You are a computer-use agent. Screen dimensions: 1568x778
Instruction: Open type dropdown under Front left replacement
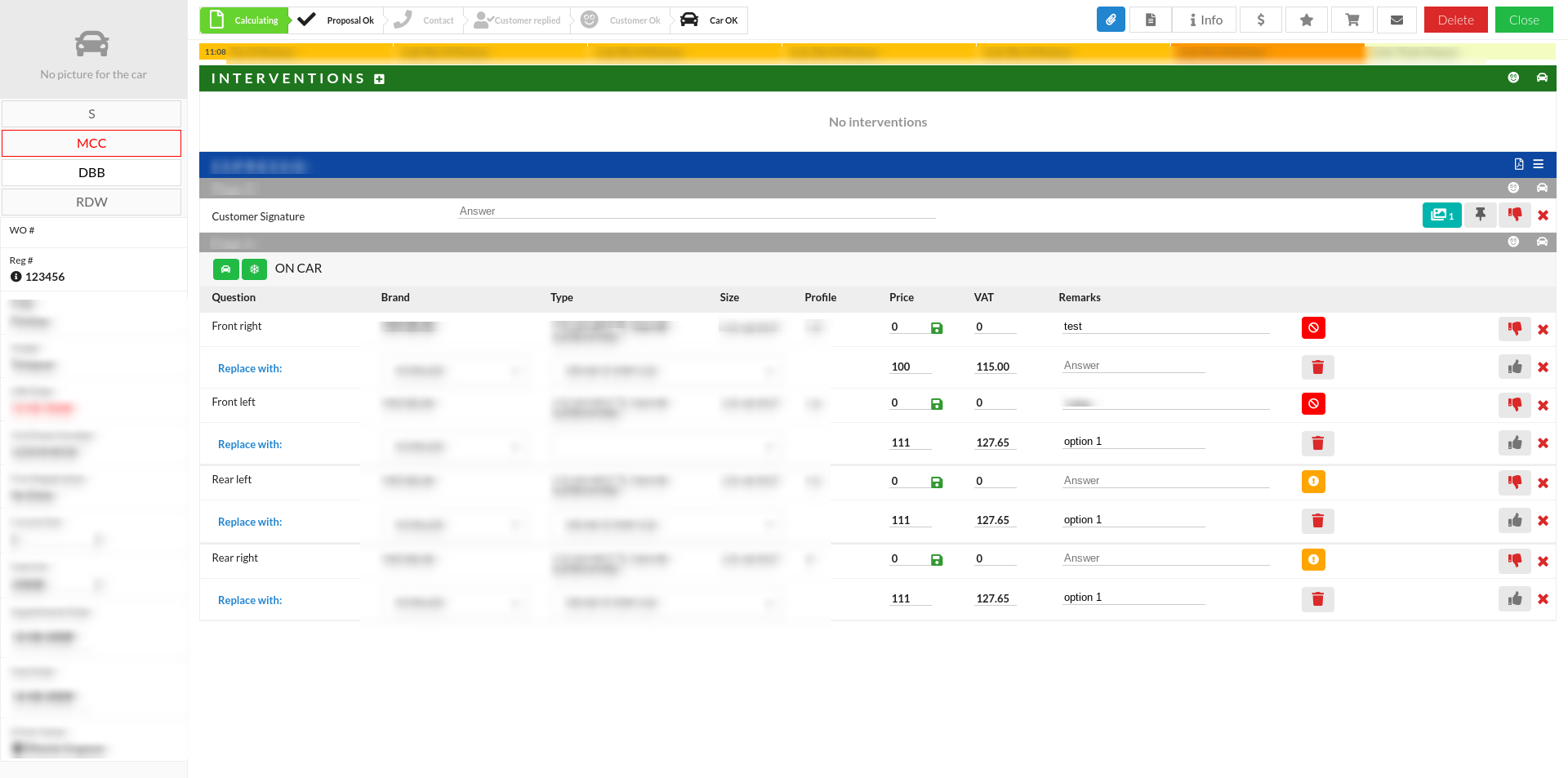click(668, 447)
